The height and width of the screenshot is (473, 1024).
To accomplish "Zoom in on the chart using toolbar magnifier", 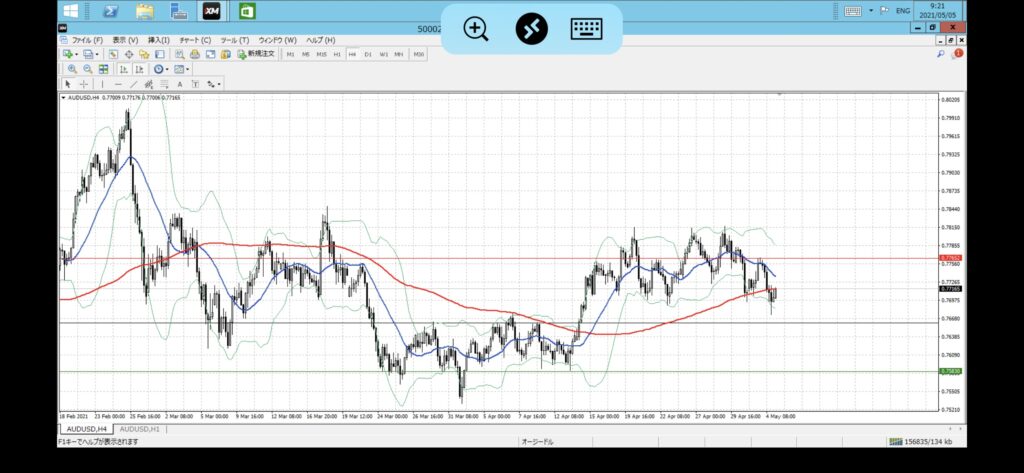I will (72, 69).
